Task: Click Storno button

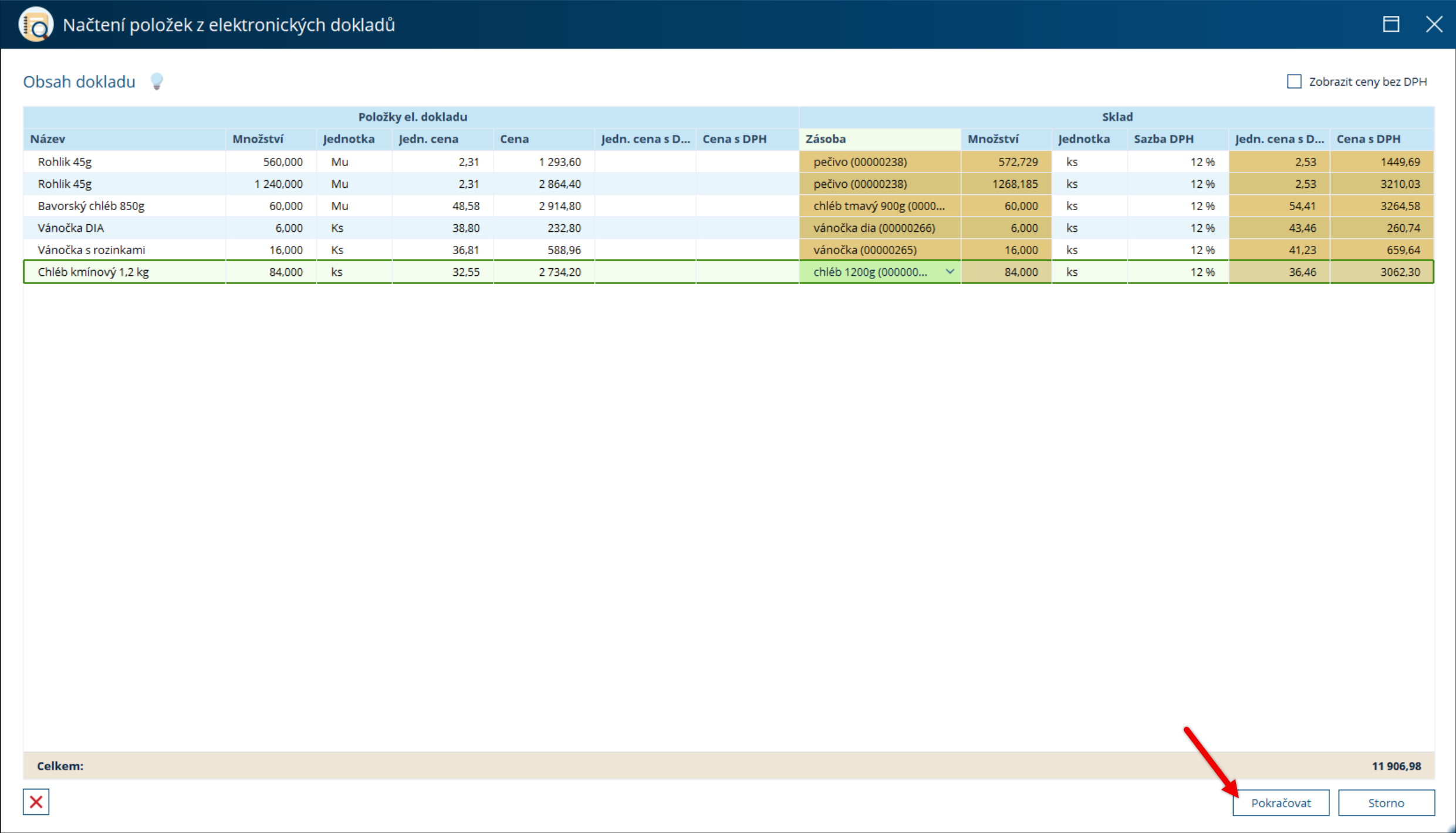Action: tap(1386, 802)
